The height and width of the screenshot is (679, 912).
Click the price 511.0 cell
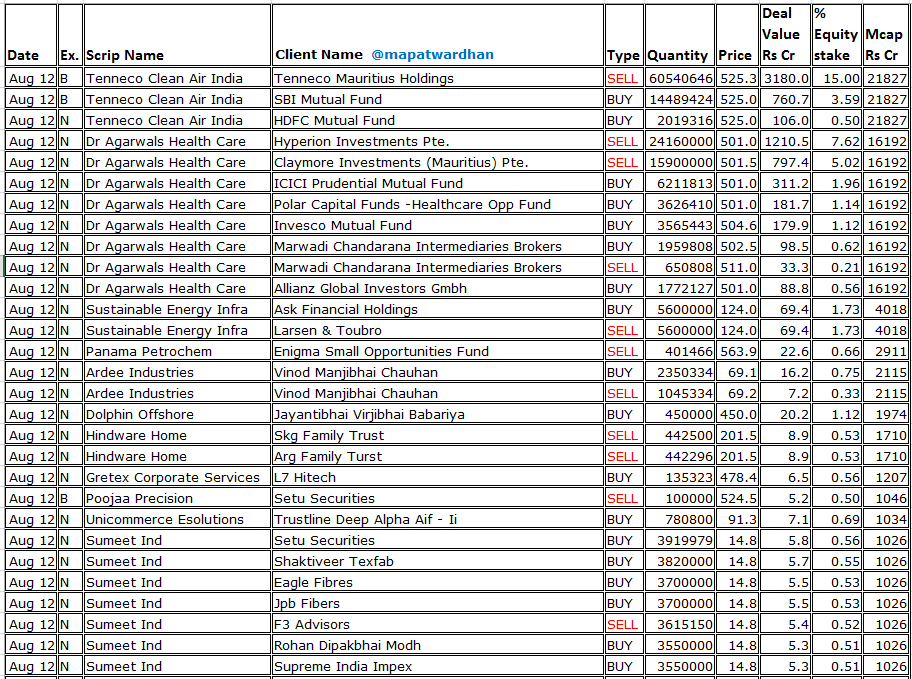tap(738, 267)
